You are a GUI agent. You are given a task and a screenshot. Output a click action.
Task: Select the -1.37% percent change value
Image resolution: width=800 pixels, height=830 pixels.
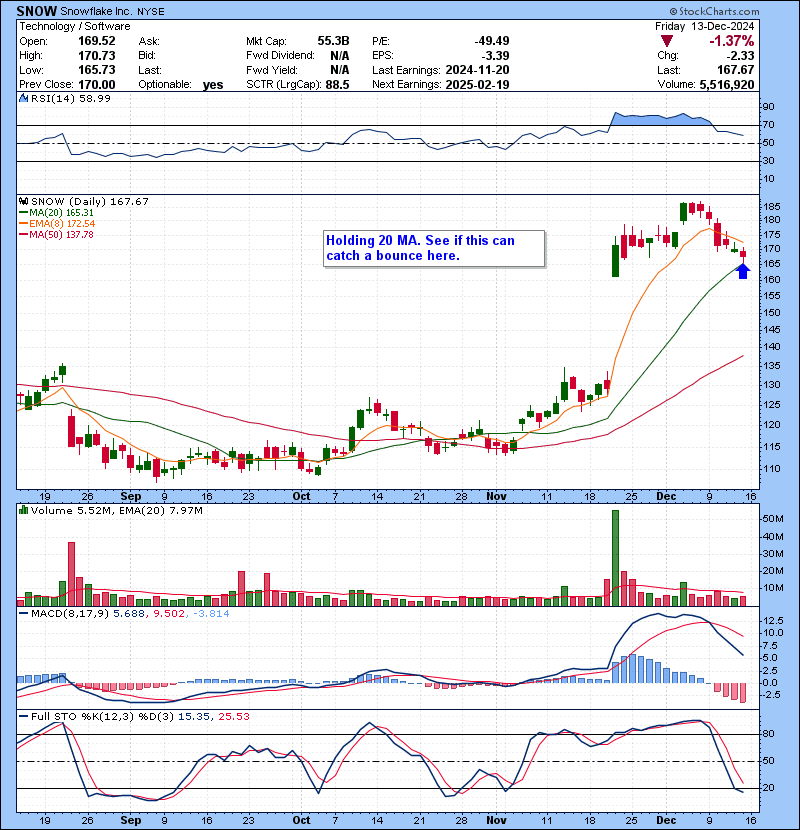[732, 41]
